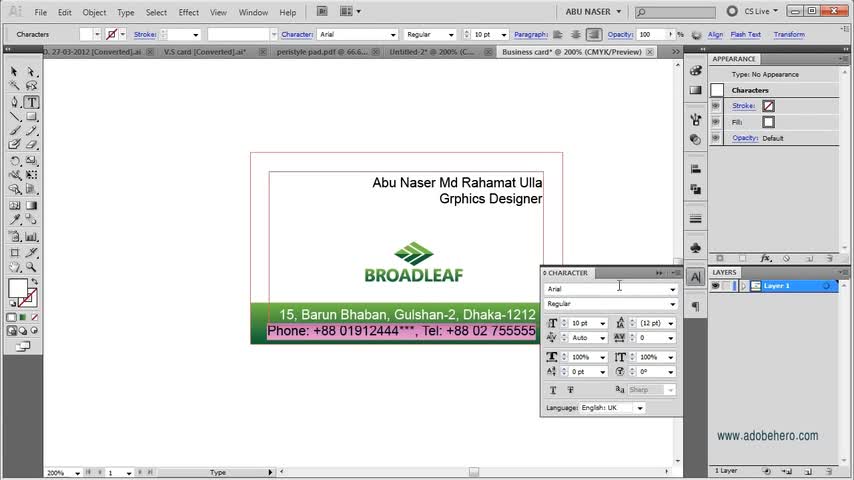Set paragraph align left in control bar
This screenshot has width=854, height=480.
point(558,34)
